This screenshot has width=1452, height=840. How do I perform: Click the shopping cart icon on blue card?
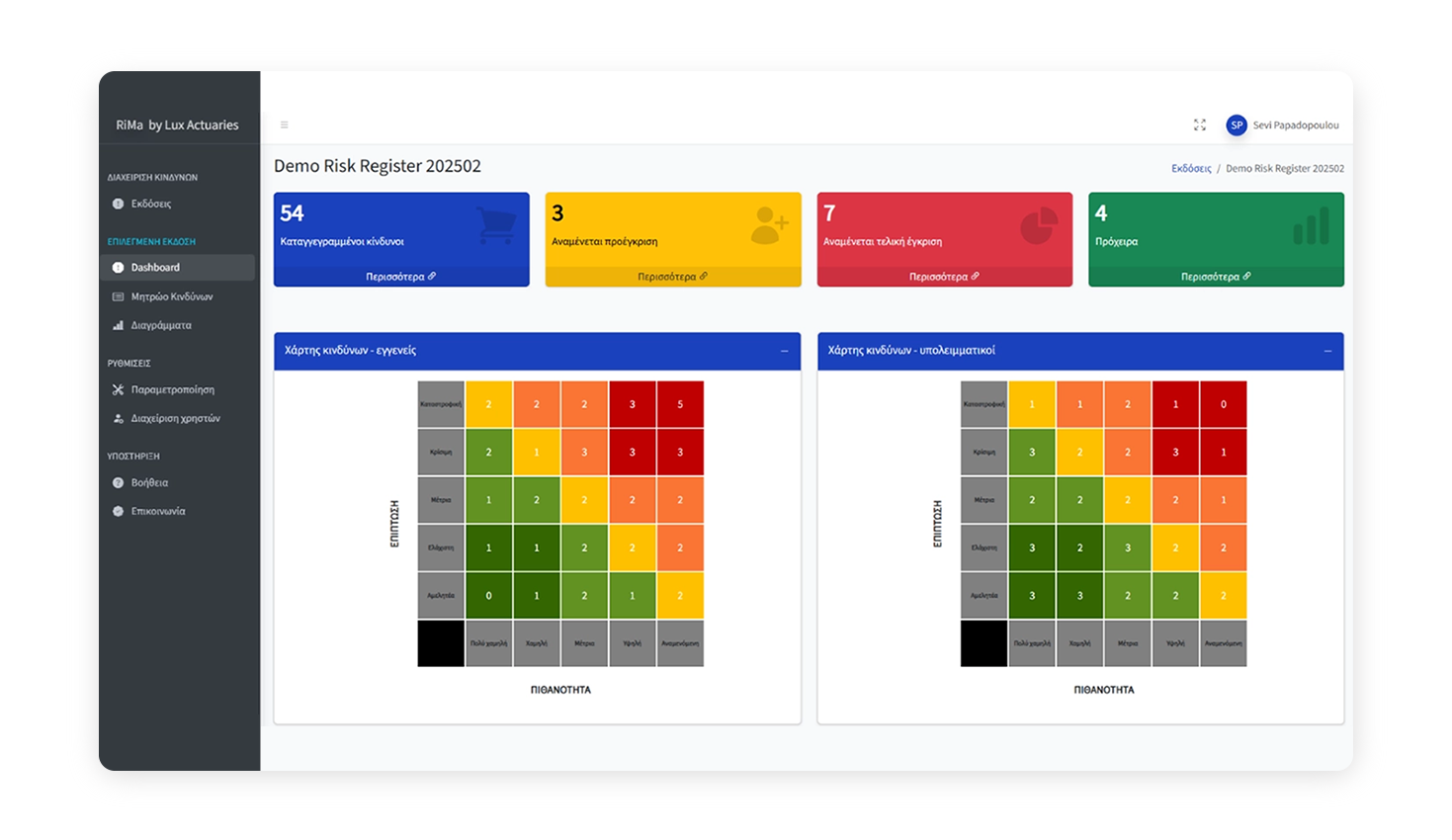[496, 225]
